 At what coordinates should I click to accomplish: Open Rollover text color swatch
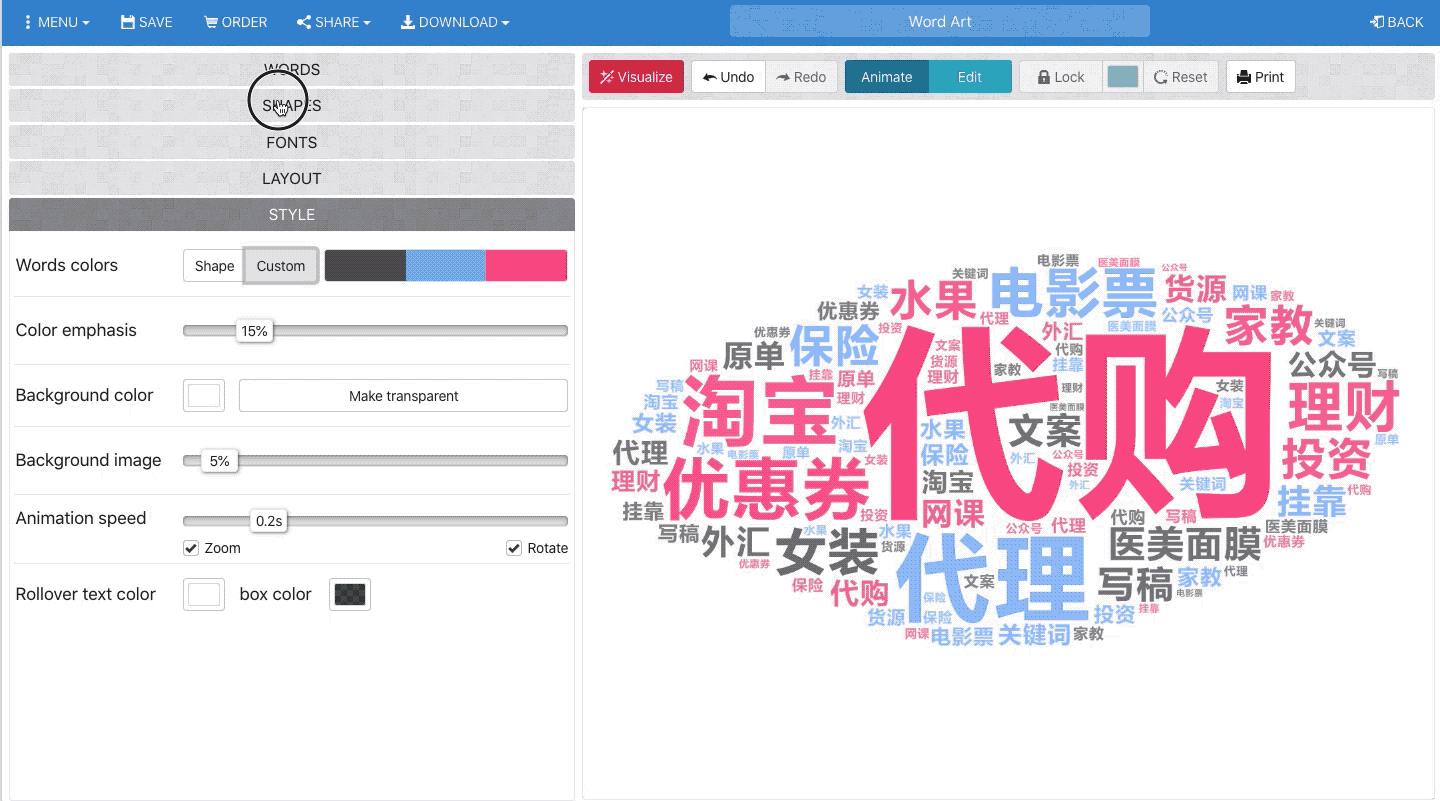204,594
